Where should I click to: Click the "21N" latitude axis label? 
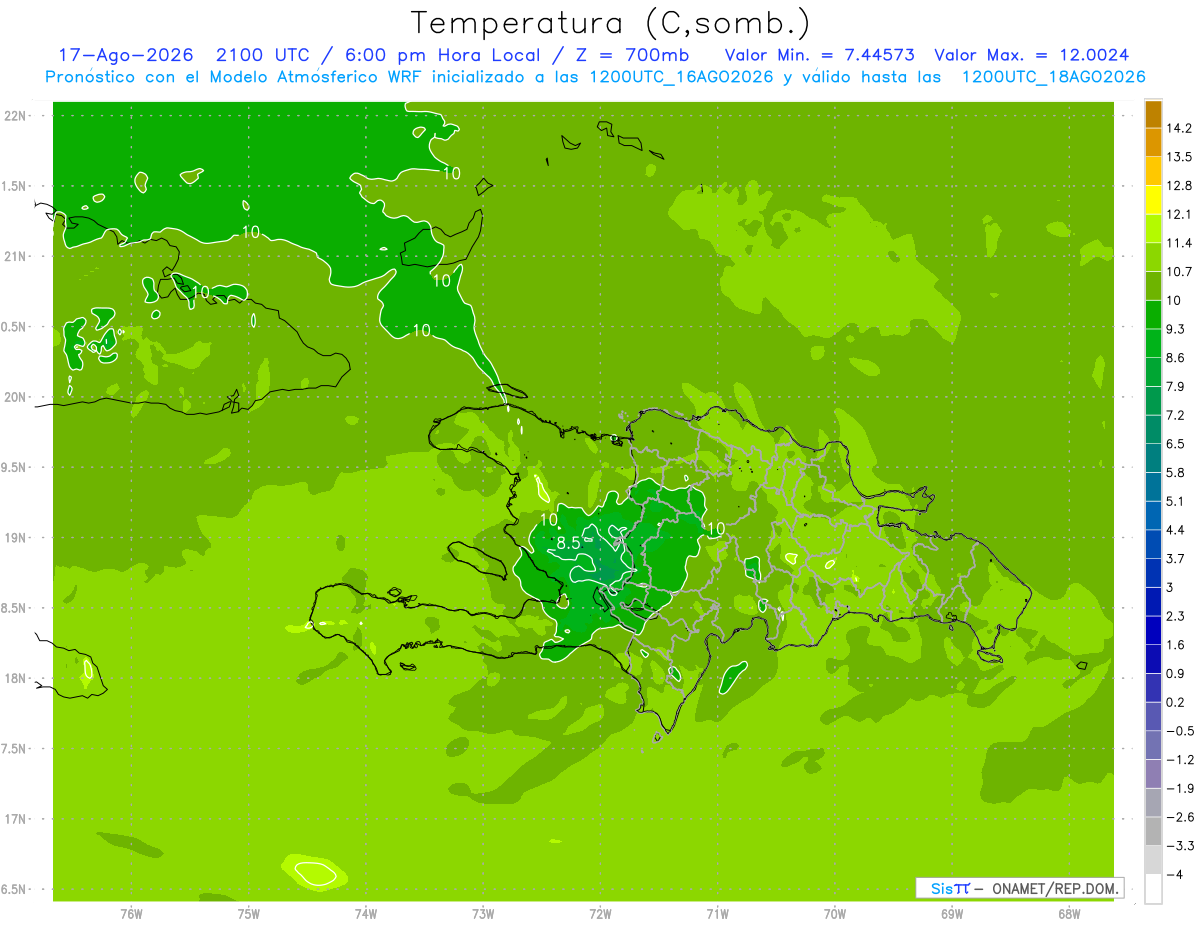click(x=14, y=257)
